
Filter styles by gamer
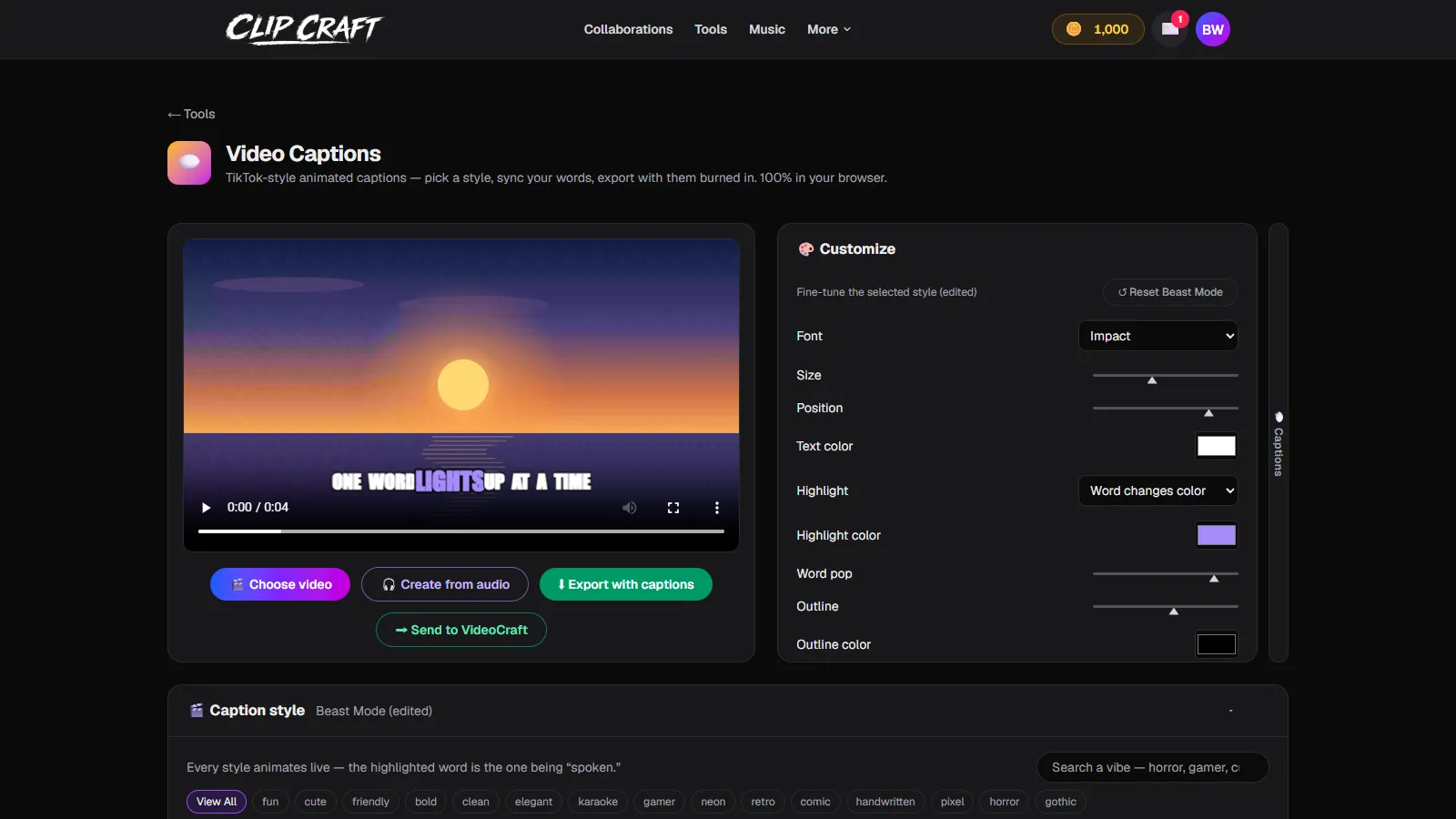point(659,802)
